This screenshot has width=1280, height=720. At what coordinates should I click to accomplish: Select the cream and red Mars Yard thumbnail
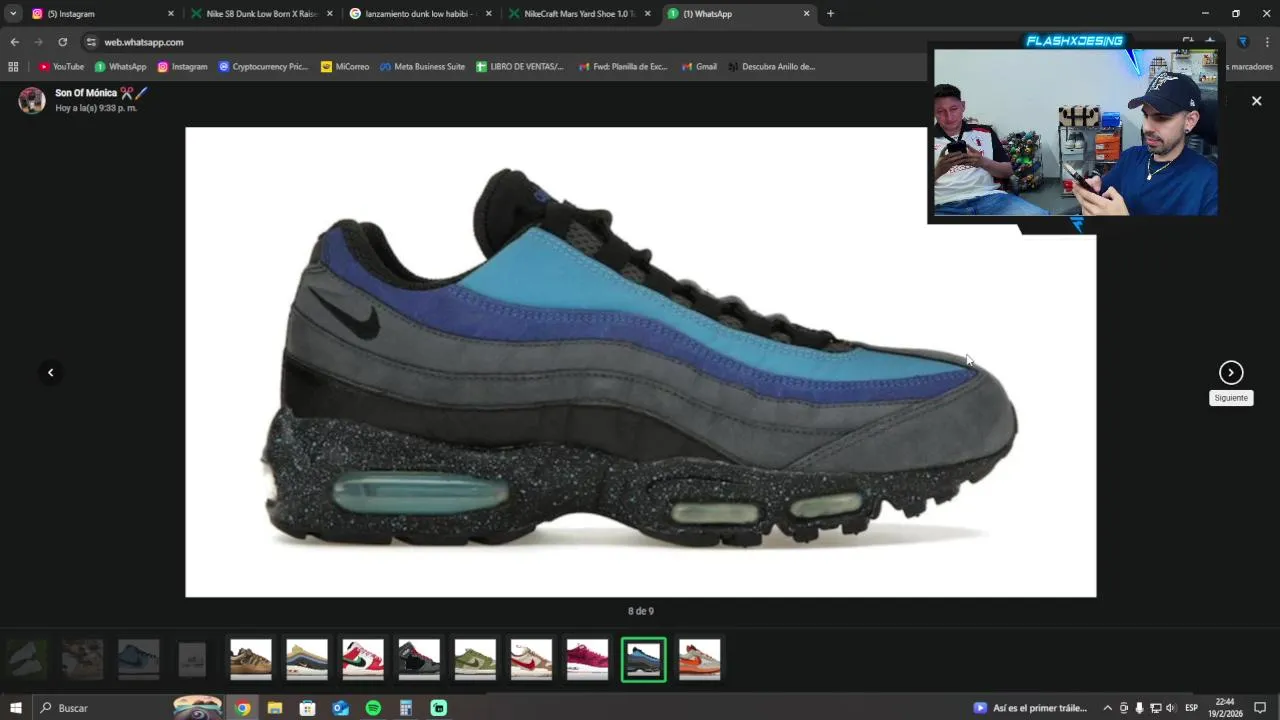coord(531,660)
